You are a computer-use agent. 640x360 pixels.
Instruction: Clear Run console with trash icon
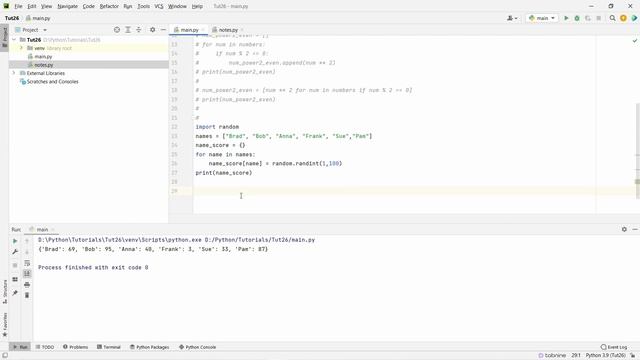[x=27, y=295]
